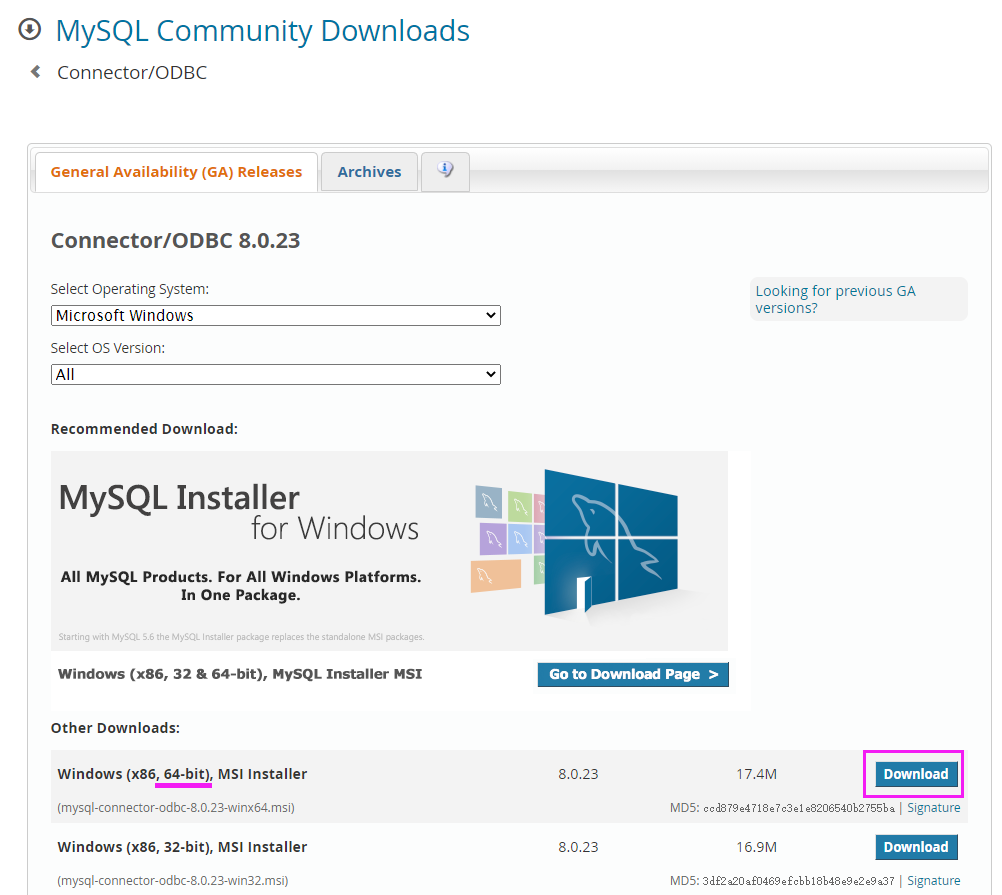
Task: Switch to the Archives tab
Action: [x=369, y=172]
